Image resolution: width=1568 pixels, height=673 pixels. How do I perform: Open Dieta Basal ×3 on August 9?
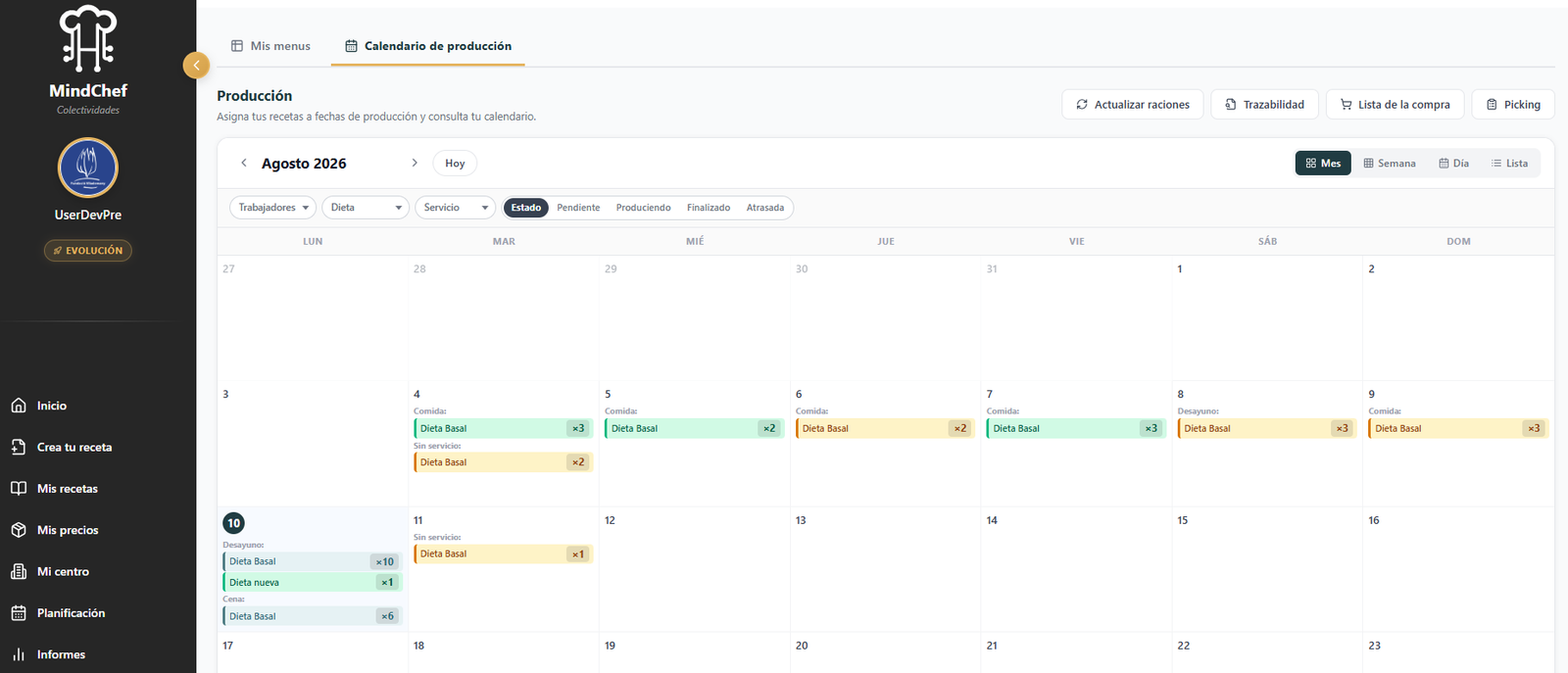click(x=1458, y=428)
